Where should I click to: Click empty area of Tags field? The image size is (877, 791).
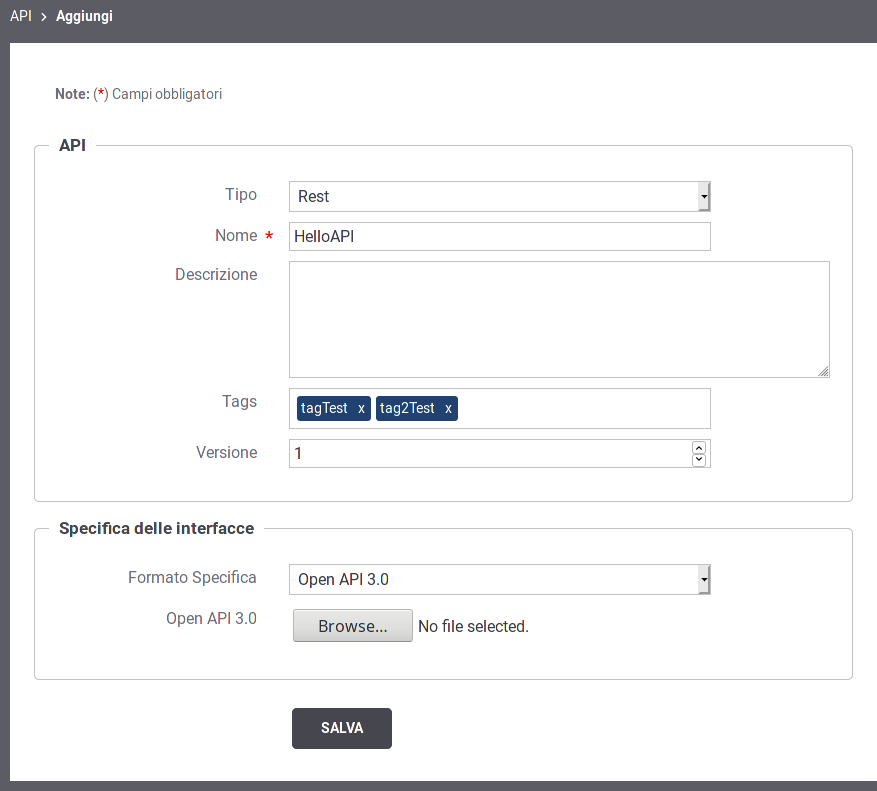click(x=582, y=408)
